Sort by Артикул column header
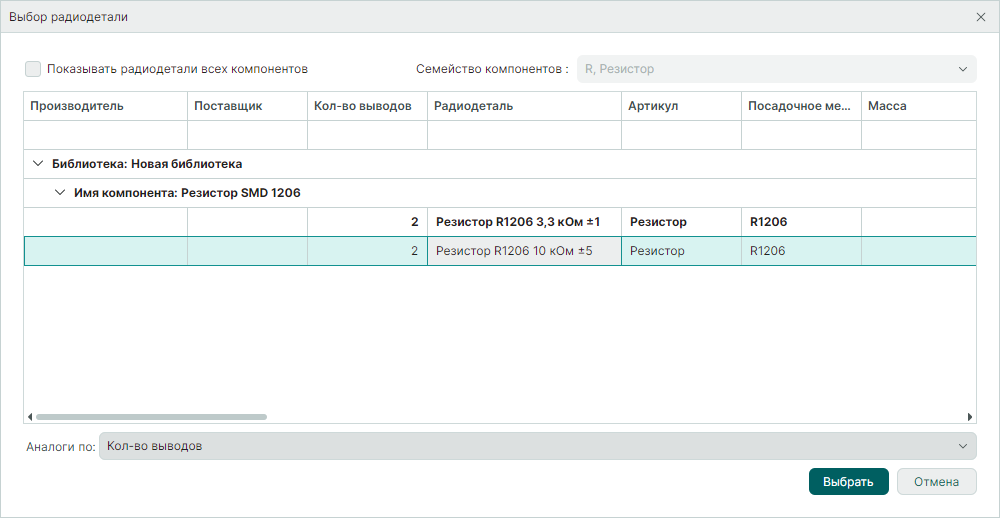The height and width of the screenshot is (518, 1000). coord(680,106)
